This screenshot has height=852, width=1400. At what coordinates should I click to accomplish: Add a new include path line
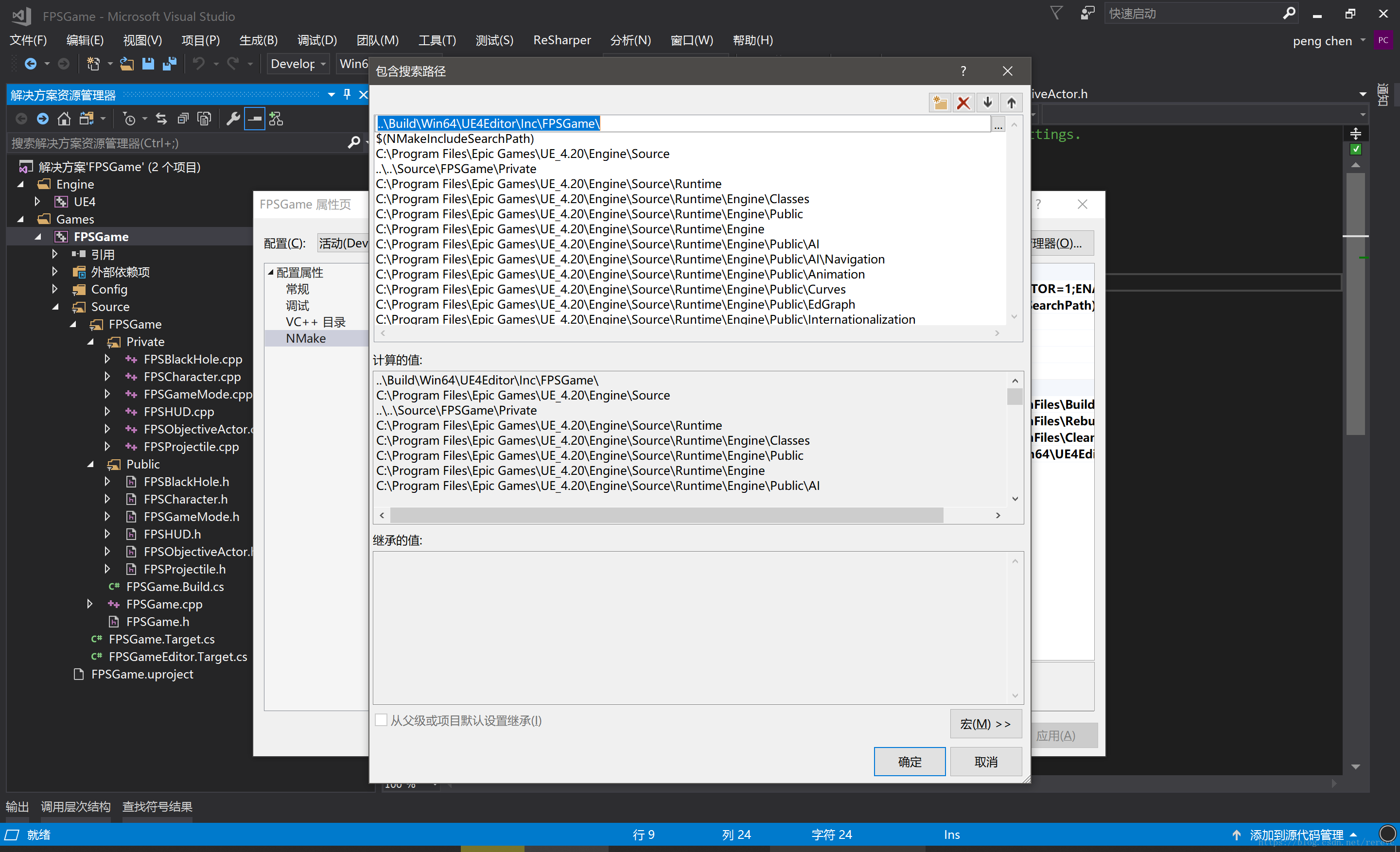coord(940,103)
